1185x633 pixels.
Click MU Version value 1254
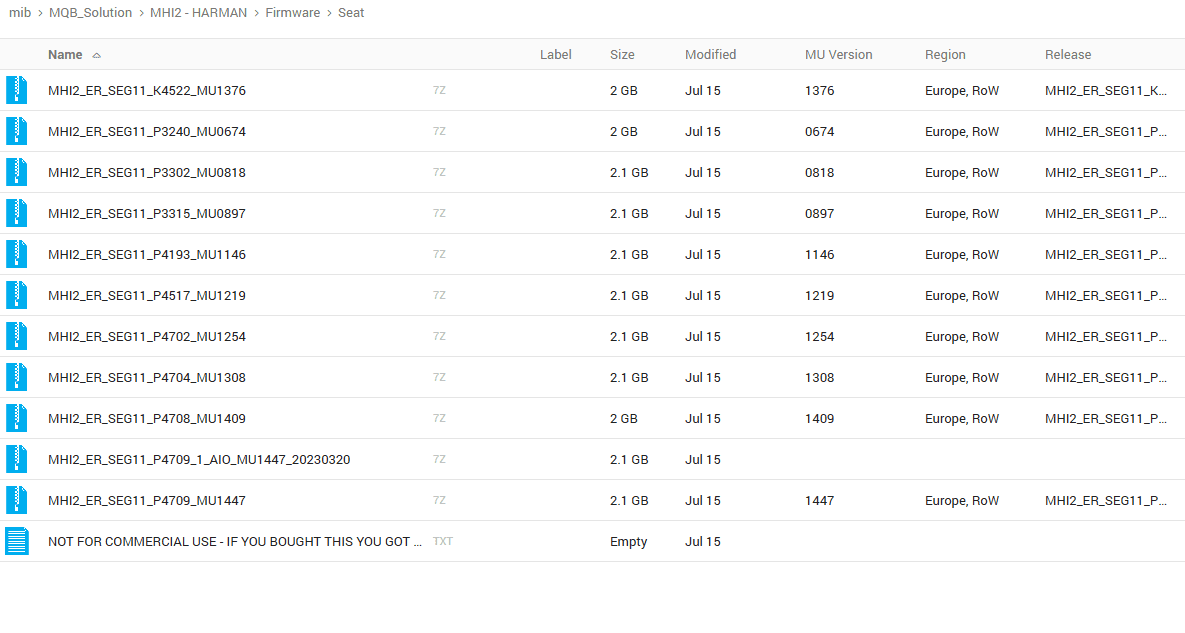(819, 336)
